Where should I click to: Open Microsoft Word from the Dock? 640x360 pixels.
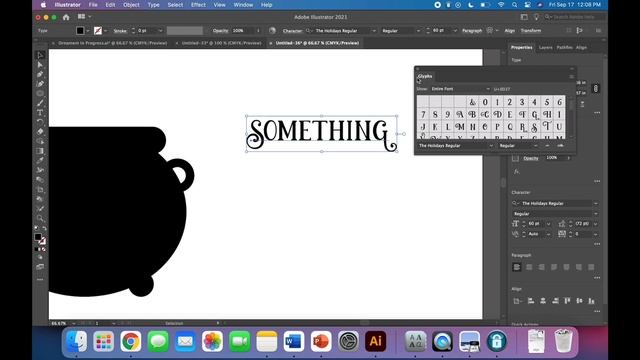coord(293,341)
